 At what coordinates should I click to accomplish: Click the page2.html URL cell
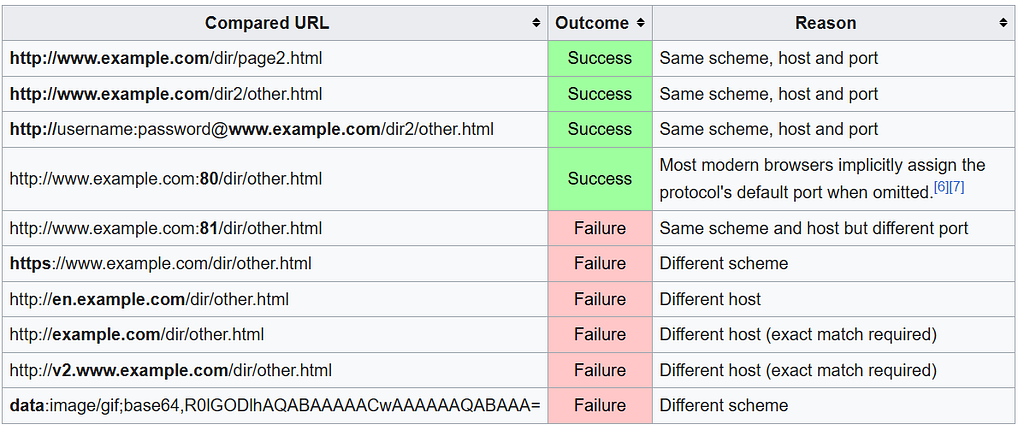(x=275, y=58)
